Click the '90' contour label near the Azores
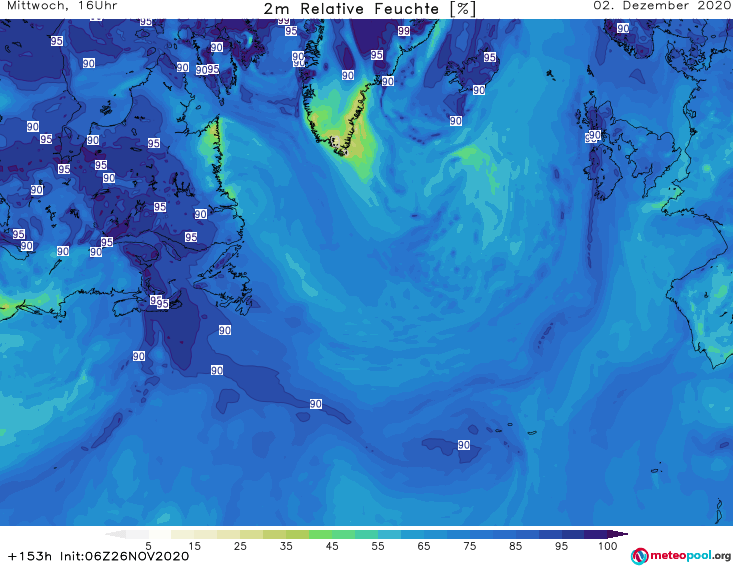 click(464, 444)
